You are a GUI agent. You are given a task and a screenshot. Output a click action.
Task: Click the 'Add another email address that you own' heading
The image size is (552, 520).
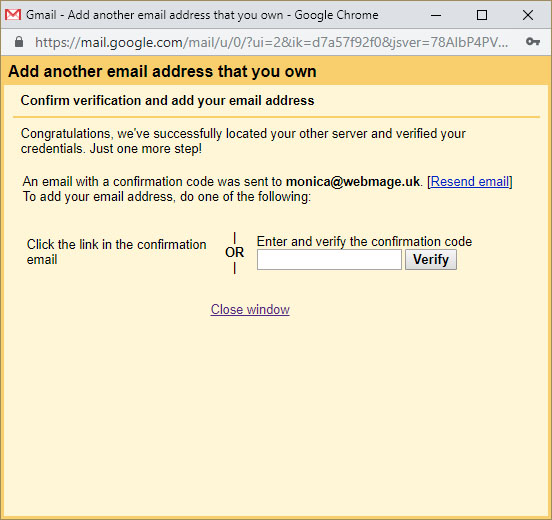(162, 71)
